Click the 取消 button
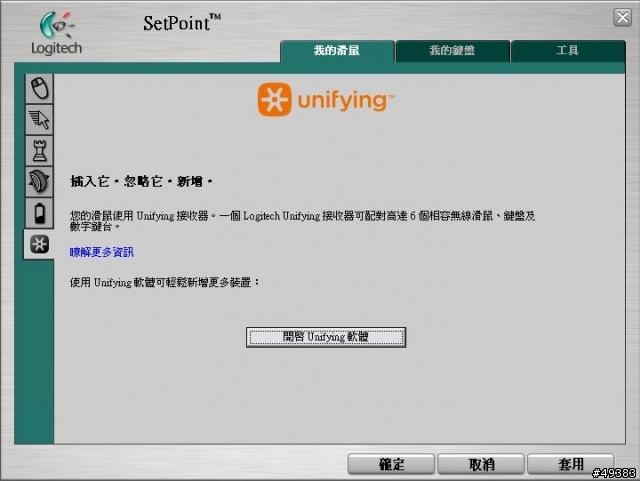The width and height of the screenshot is (640, 481). click(481, 464)
